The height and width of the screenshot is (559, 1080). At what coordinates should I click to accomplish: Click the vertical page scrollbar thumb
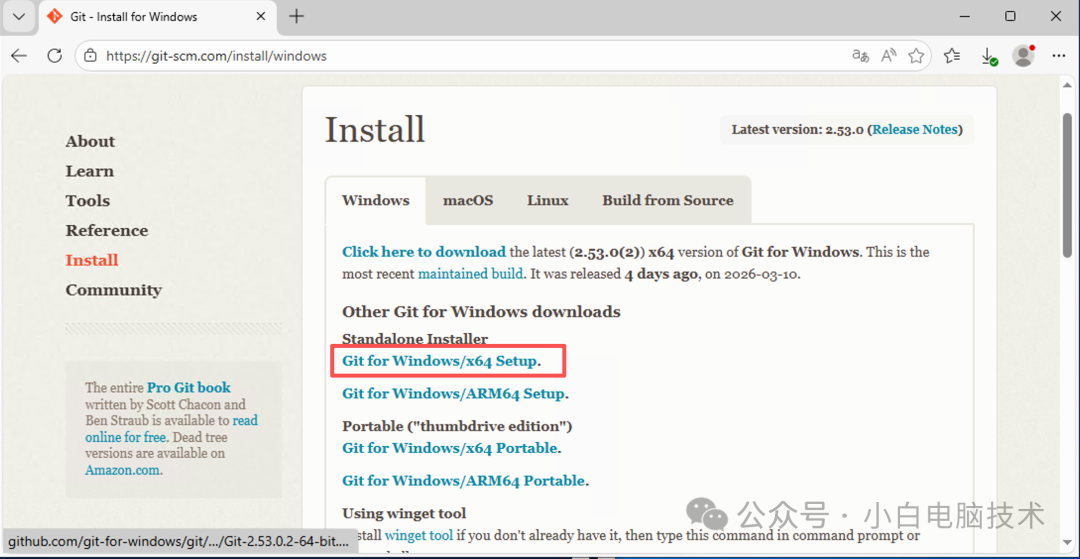pyautogui.click(x=1067, y=184)
